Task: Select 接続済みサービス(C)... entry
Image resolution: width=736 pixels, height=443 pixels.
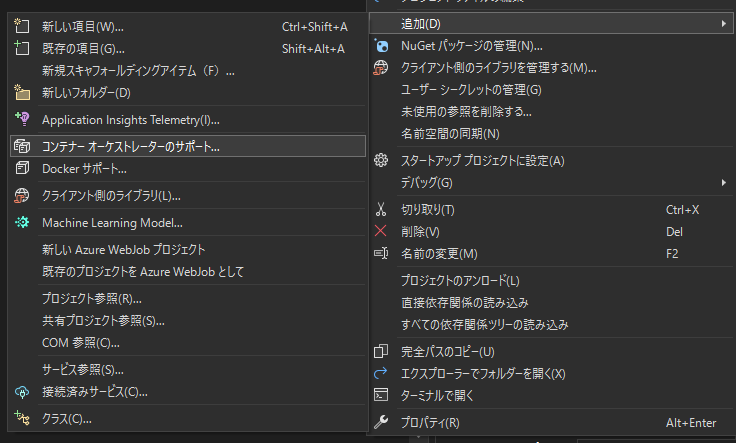Action: point(188,392)
